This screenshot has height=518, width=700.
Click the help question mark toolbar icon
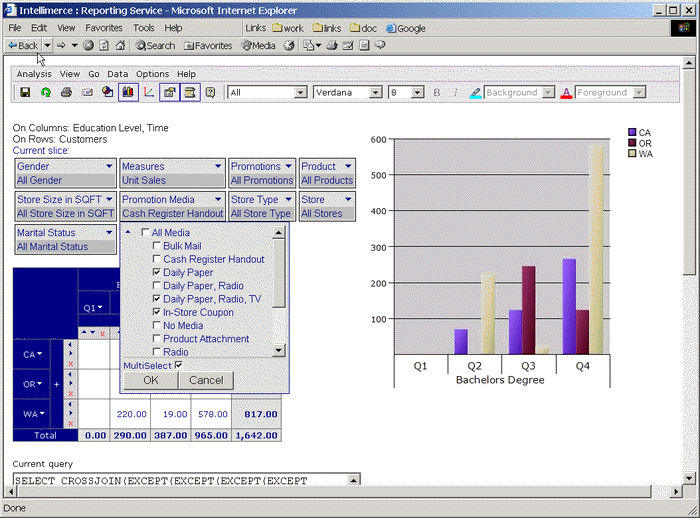pyautogui.click(x=210, y=92)
